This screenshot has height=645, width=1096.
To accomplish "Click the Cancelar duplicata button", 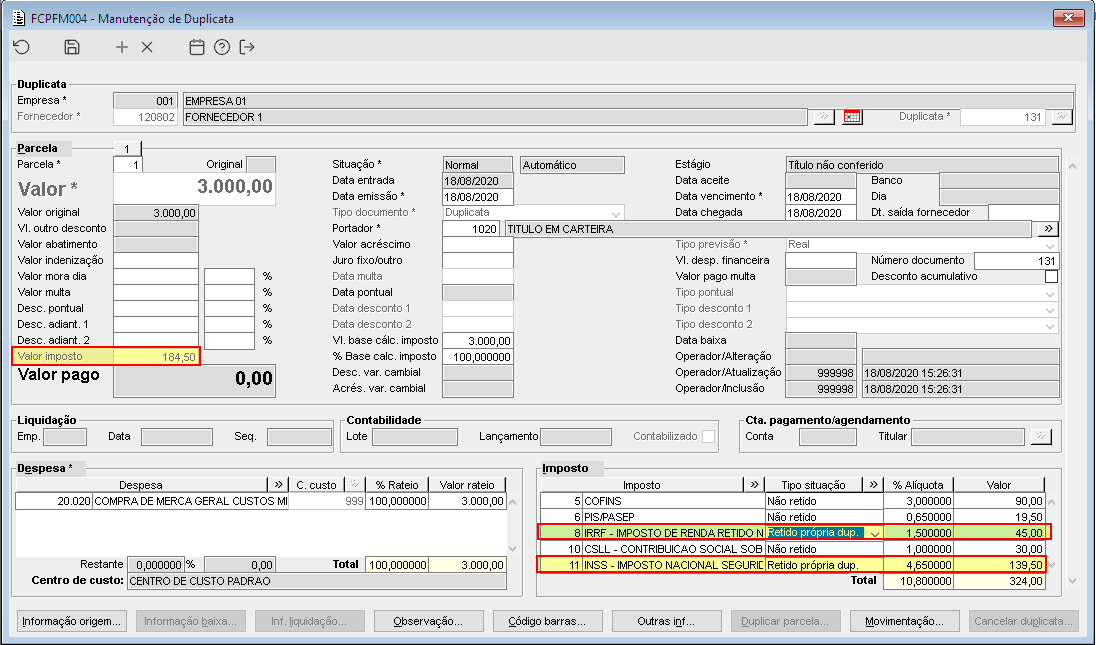I will [1023, 621].
